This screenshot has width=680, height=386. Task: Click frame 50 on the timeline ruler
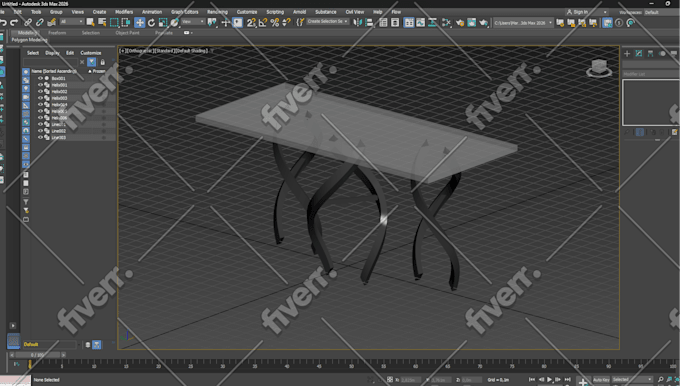351,365
